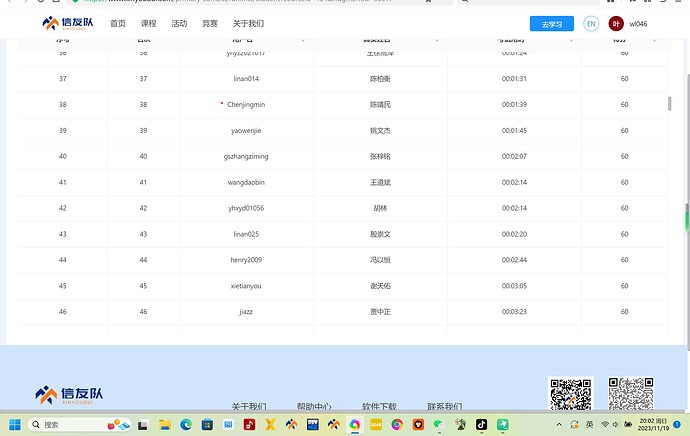Click the left QR code with logo

click(x=571, y=394)
